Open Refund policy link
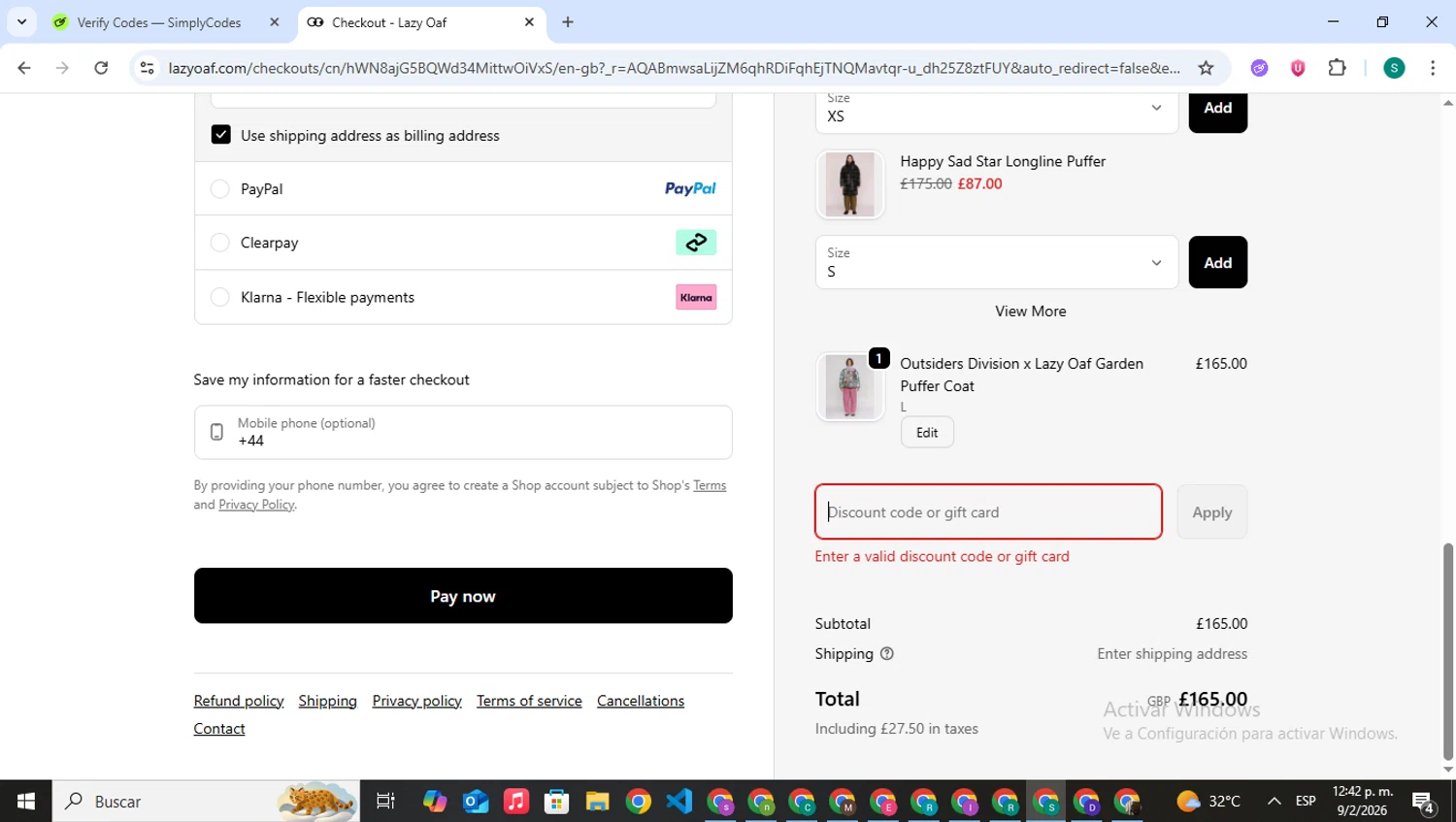The height and width of the screenshot is (822, 1456). click(239, 701)
